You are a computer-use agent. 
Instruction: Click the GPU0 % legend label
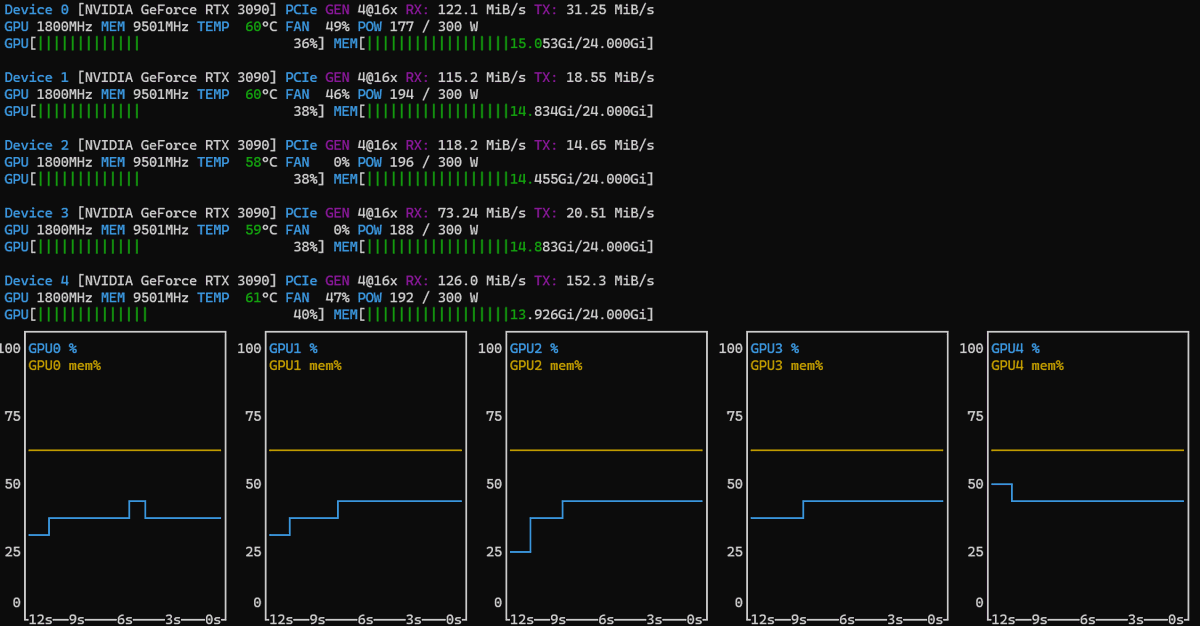tap(52, 349)
